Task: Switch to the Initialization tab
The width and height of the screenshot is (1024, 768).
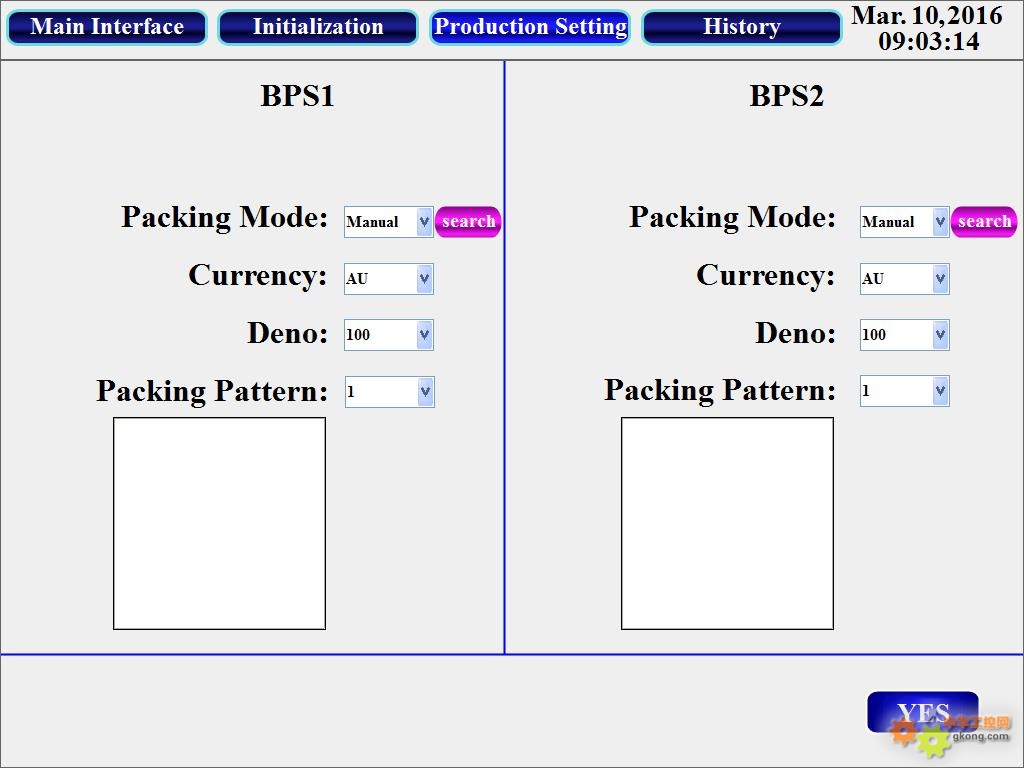Action: tap(317, 27)
